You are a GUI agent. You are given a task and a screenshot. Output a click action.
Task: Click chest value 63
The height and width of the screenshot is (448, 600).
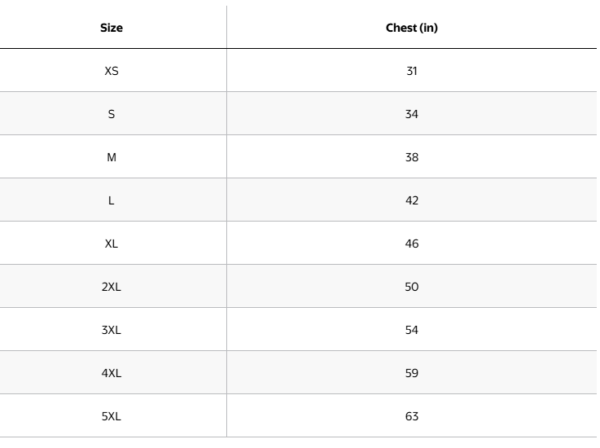tap(412, 415)
